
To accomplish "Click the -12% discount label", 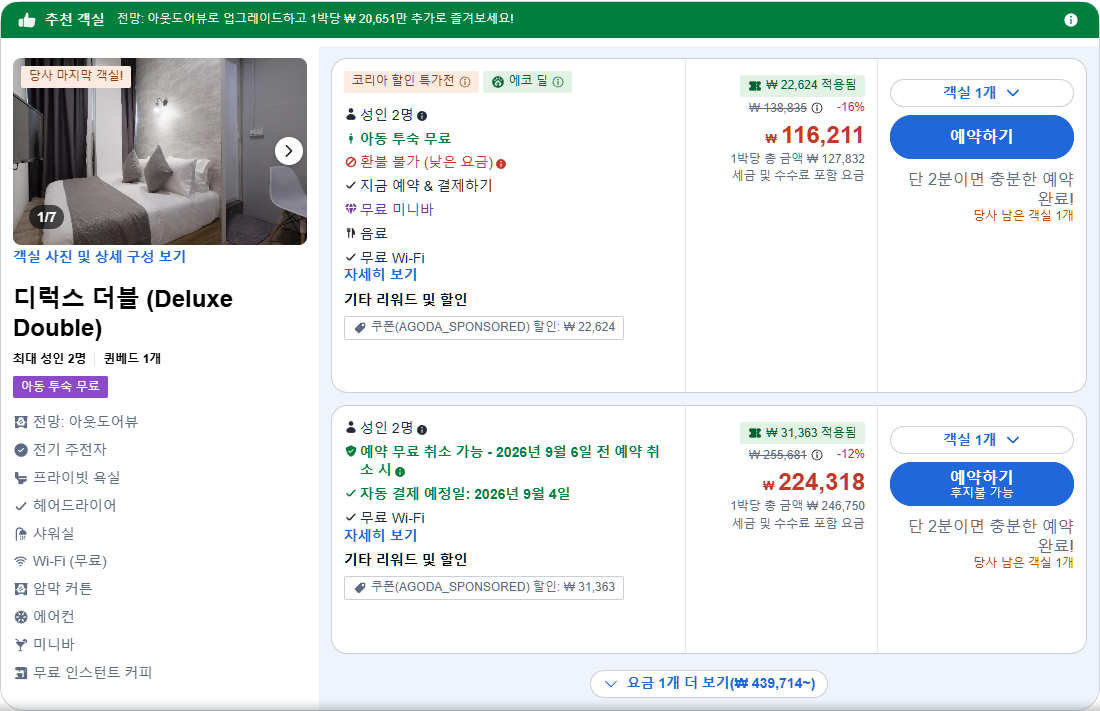I will pyautogui.click(x=850, y=454).
